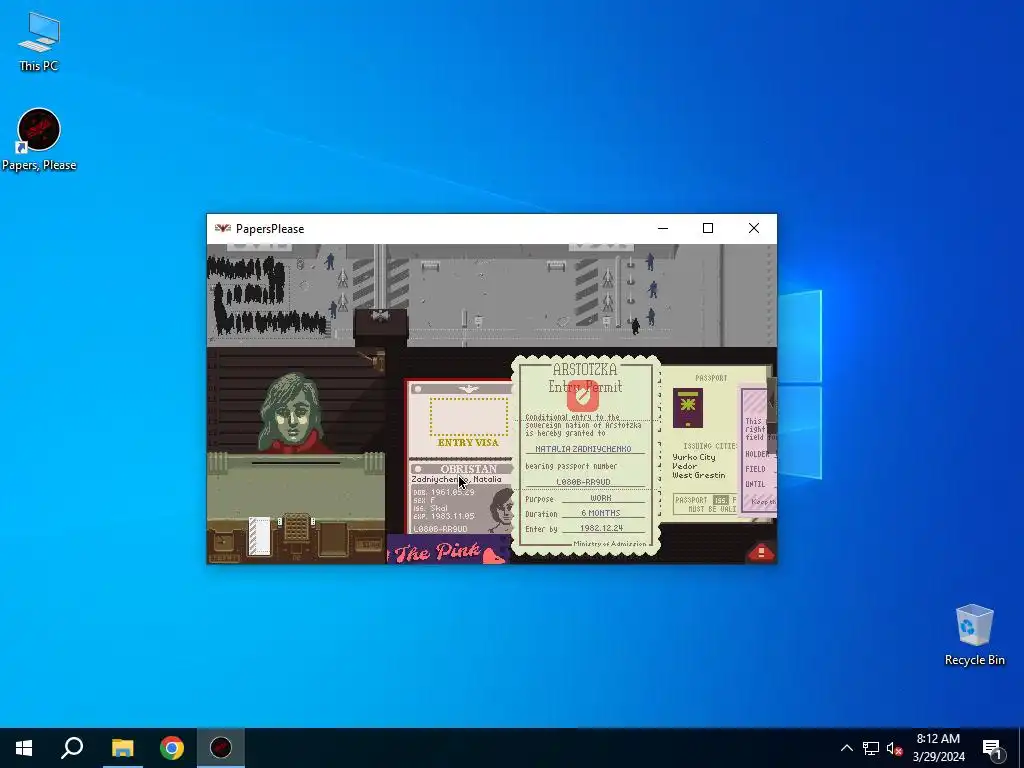The image size is (1024, 768).
Task: Show hidden system tray icons
Action: tap(846, 748)
